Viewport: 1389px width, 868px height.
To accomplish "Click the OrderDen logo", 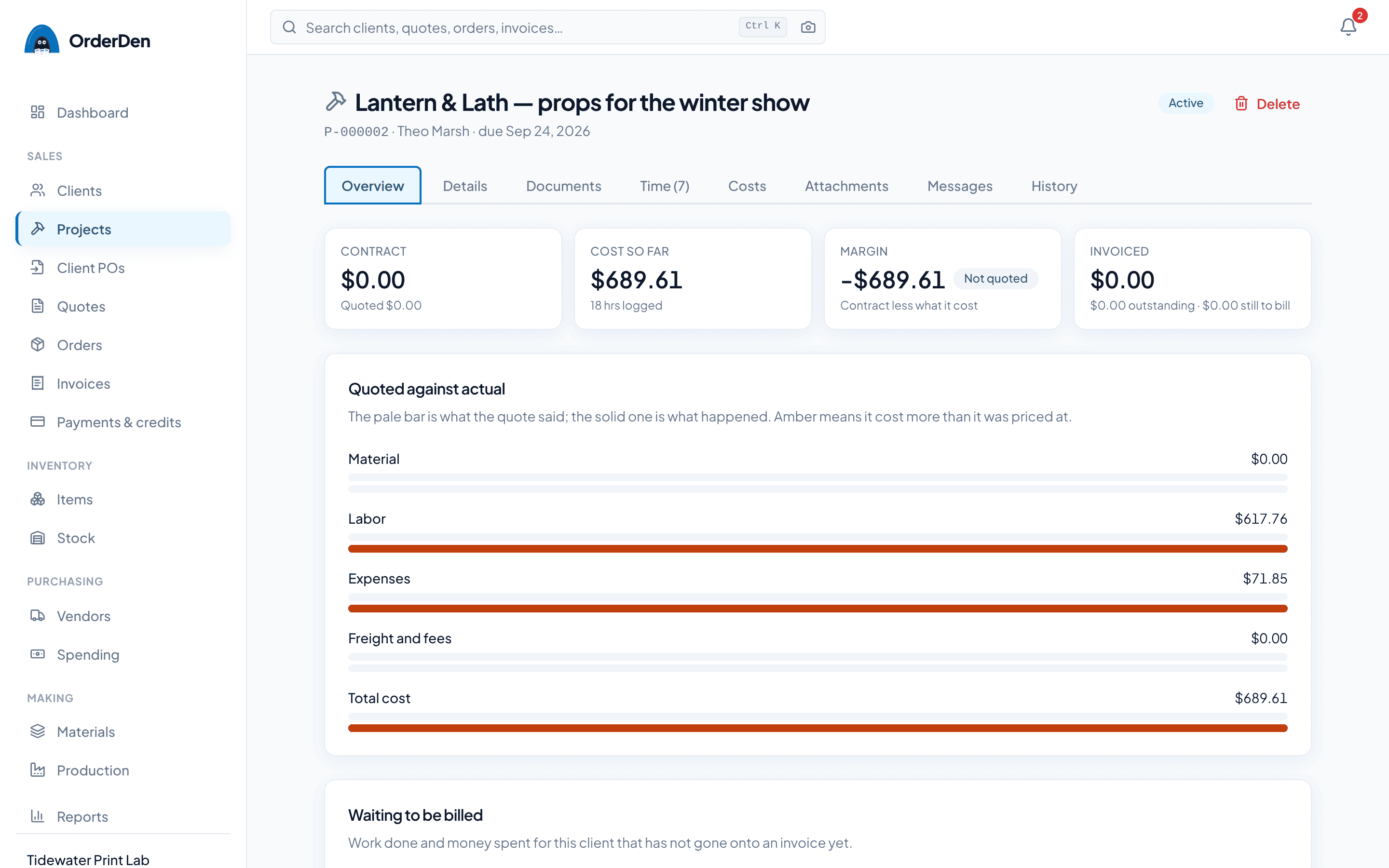I will [88, 40].
